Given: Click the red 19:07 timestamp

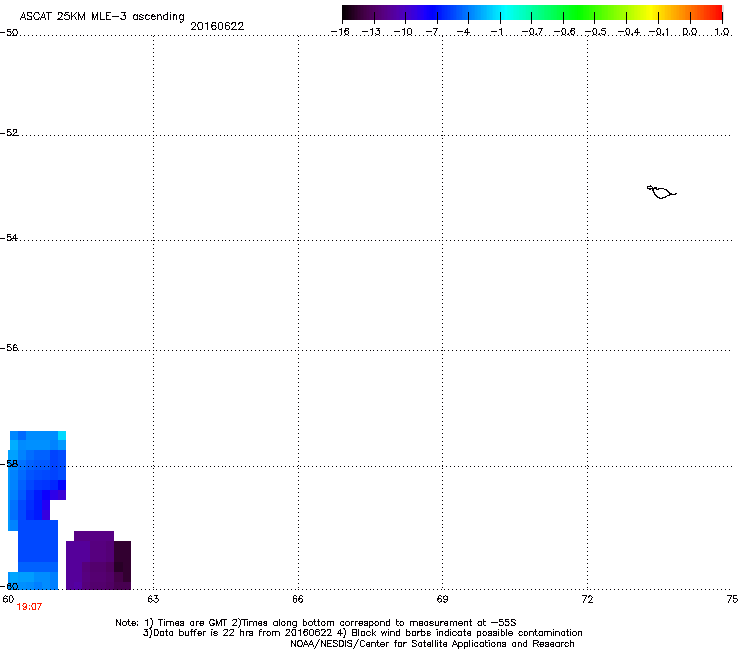Looking at the screenshot, I should pos(29,607).
